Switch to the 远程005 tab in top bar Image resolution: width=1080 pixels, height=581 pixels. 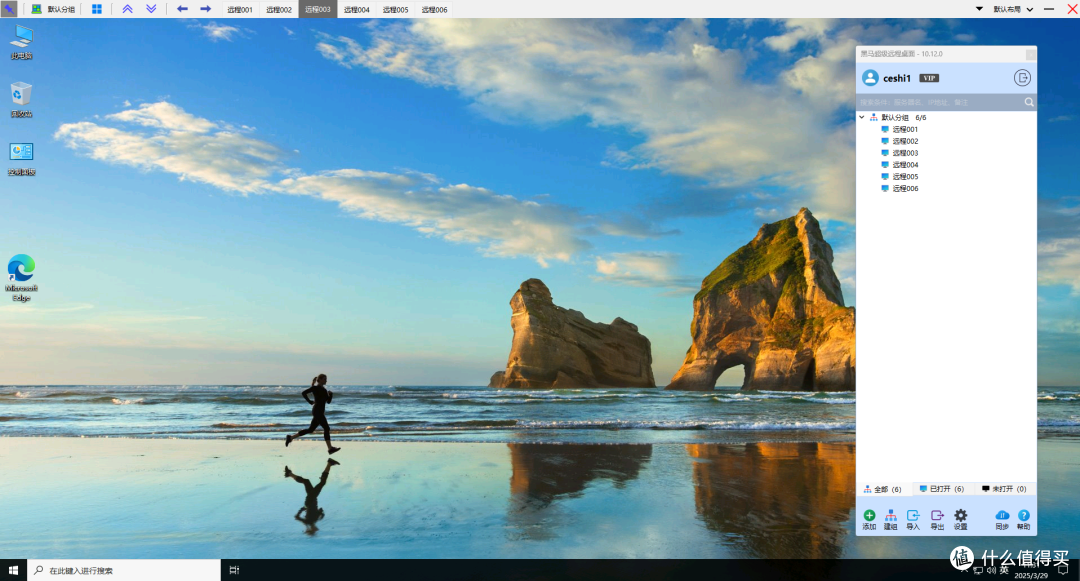click(395, 10)
